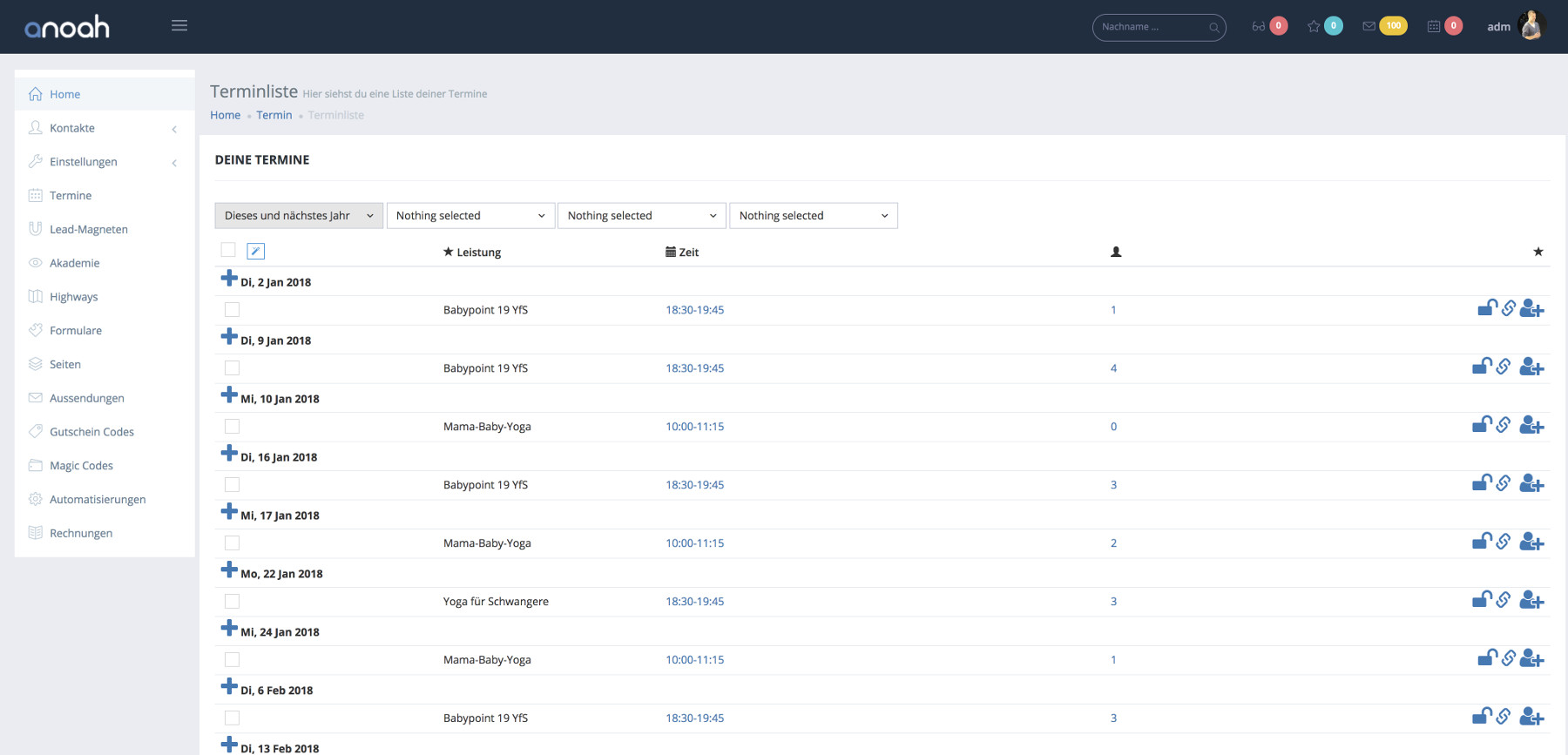
Task: Click the 10:00-11:15 time link on 17 Jan
Action: pyautogui.click(x=694, y=543)
